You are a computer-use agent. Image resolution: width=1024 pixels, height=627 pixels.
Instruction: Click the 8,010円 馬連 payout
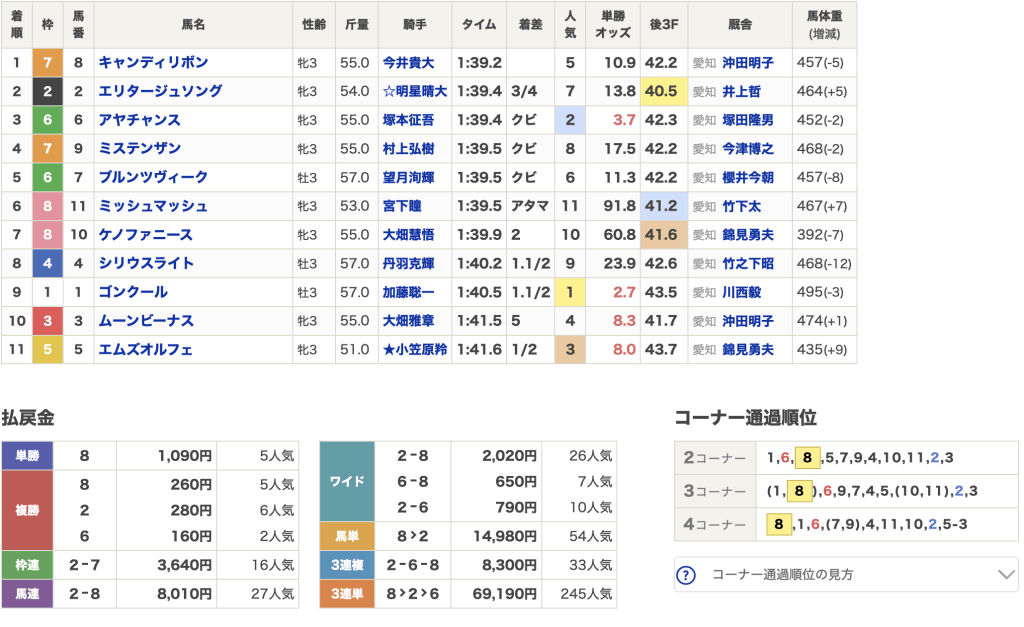[x=184, y=594]
